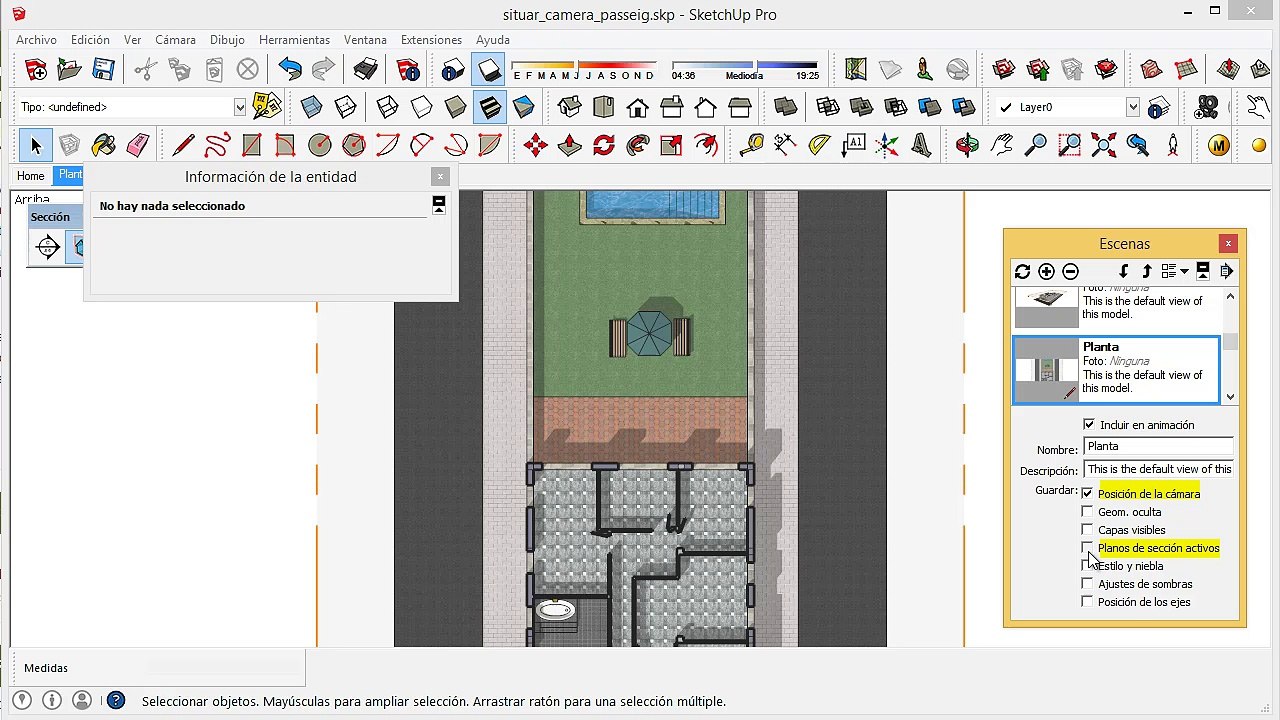Open the Cámara menu
This screenshot has height=720, width=1280.
coord(175,40)
